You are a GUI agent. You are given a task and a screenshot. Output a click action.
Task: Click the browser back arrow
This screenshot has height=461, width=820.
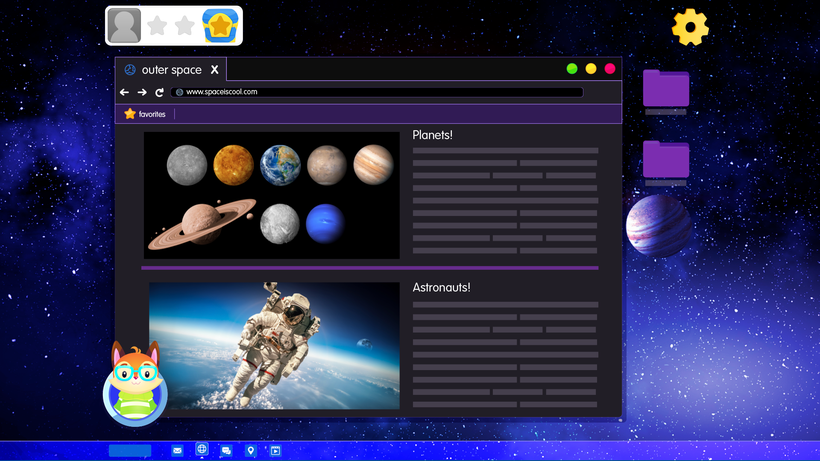tap(125, 92)
